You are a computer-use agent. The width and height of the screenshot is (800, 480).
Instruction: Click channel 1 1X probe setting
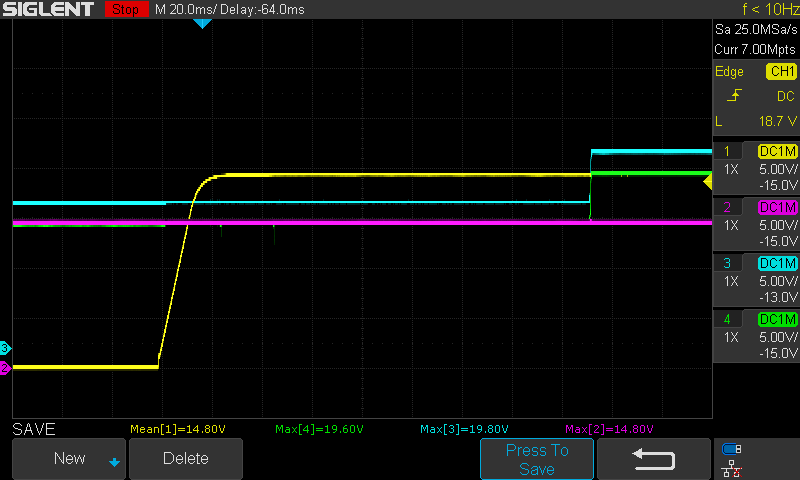731,169
